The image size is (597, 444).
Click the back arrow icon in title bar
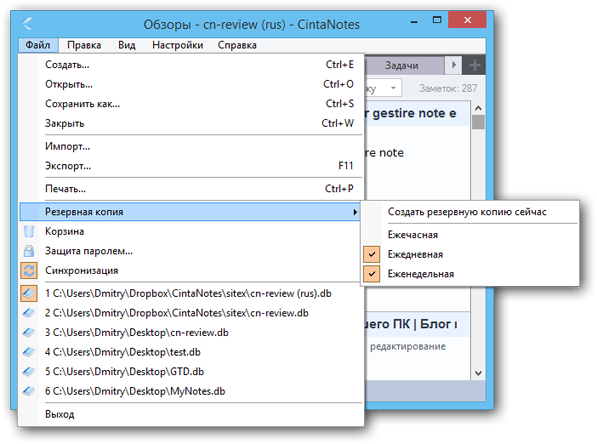pyautogui.click(x=27, y=24)
